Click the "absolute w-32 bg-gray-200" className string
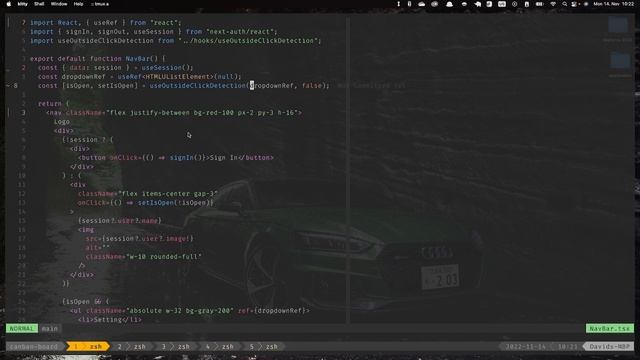The height and width of the screenshot is (360, 640). click(x=180, y=311)
